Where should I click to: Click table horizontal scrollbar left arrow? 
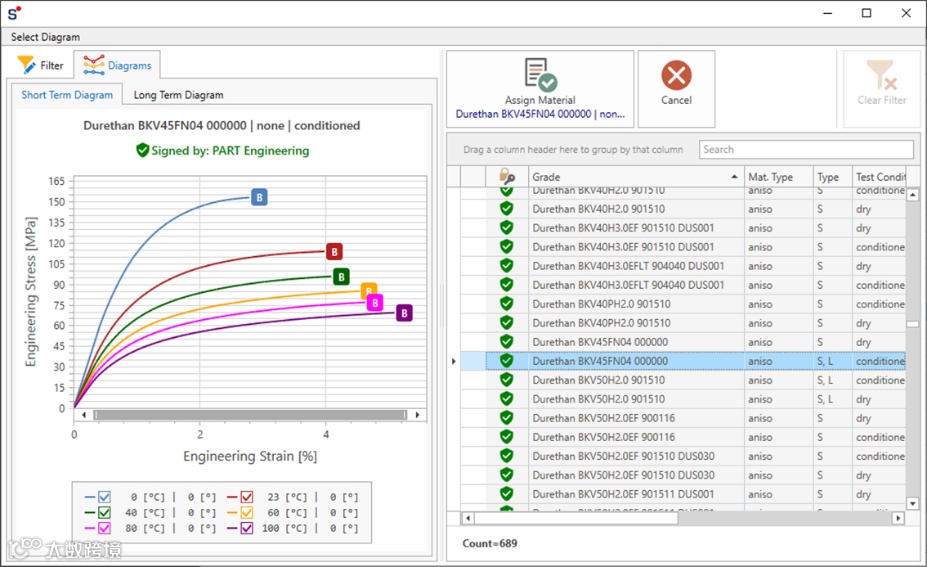tap(468, 519)
